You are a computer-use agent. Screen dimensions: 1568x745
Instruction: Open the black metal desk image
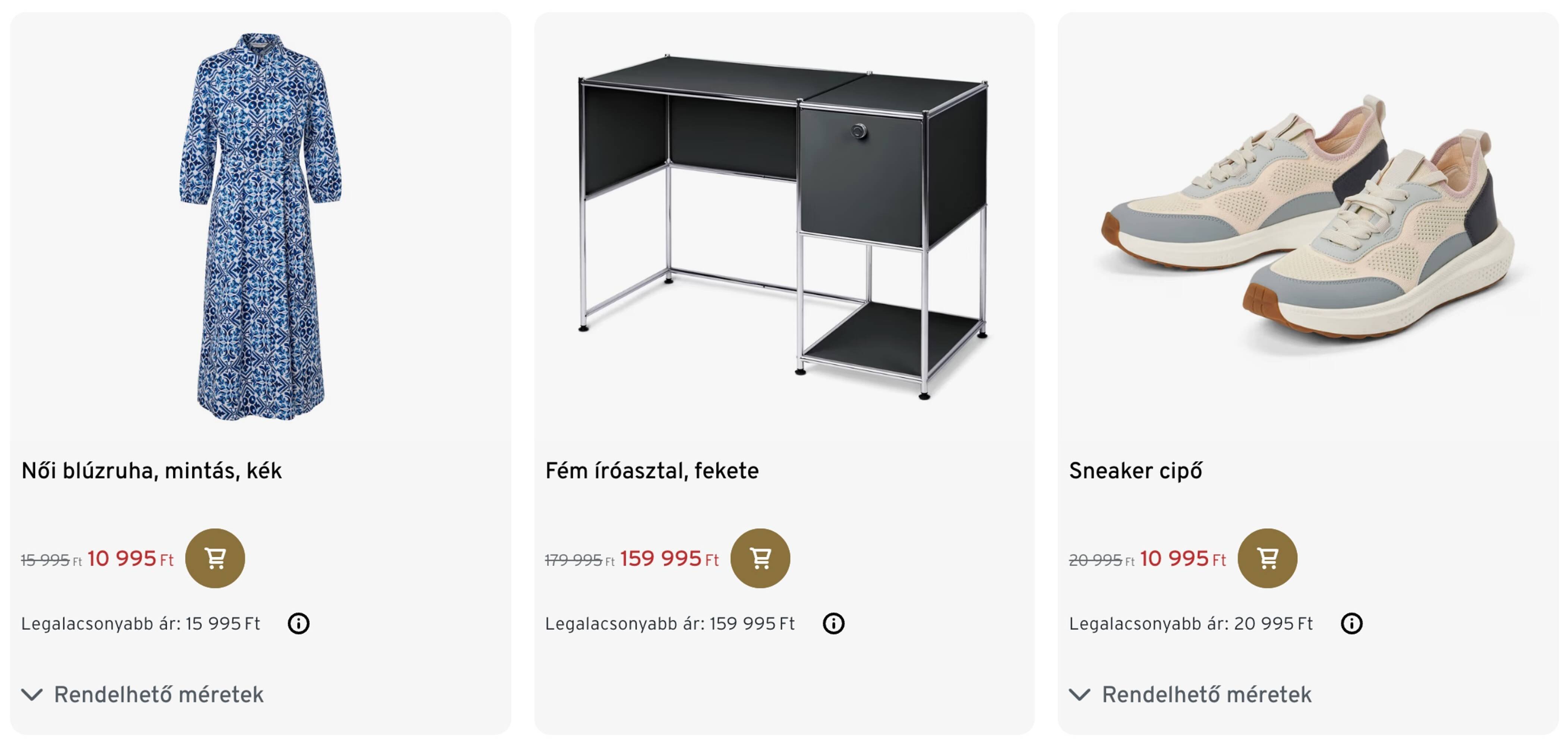click(x=783, y=226)
